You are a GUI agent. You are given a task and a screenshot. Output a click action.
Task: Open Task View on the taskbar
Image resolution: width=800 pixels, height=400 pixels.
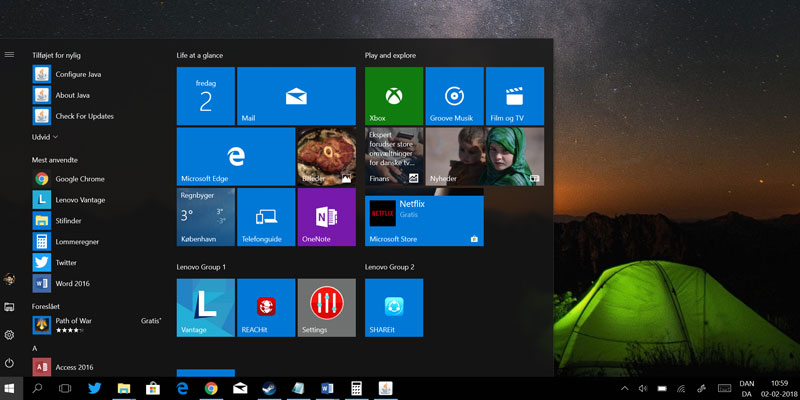pos(65,389)
